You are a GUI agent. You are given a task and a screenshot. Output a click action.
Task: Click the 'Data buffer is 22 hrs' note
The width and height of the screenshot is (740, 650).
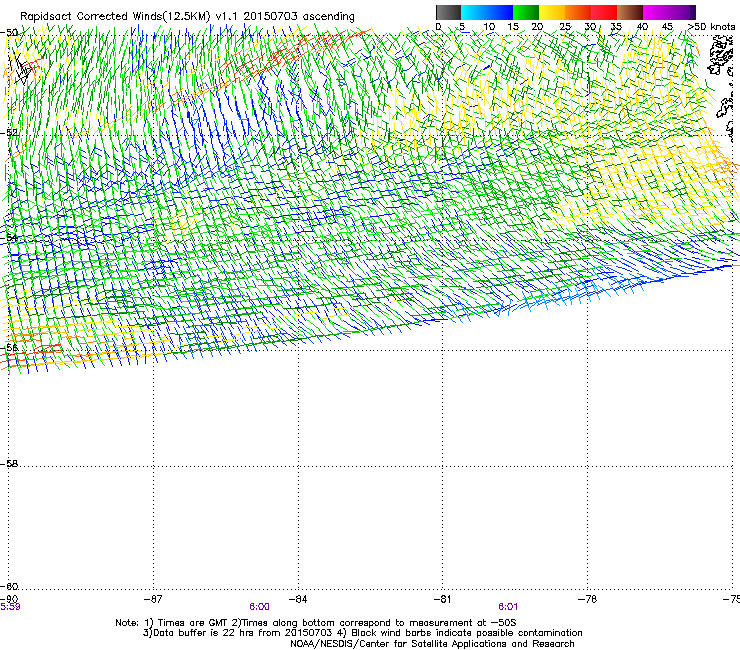pyautogui.click(x=362, y=633)
